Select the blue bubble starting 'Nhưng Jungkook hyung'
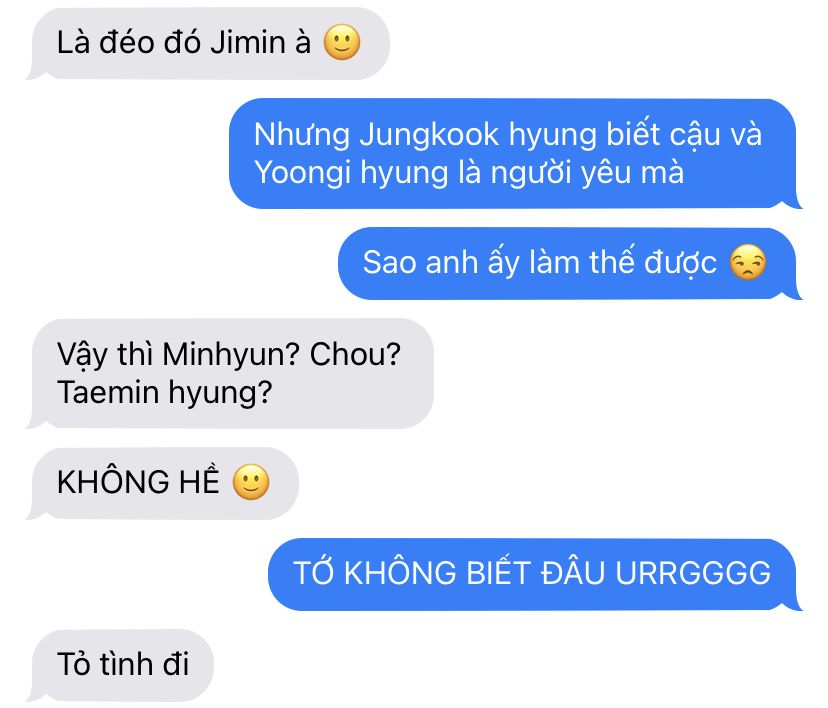The width and height of the screenshot is (828, 708). coord(515,154)
